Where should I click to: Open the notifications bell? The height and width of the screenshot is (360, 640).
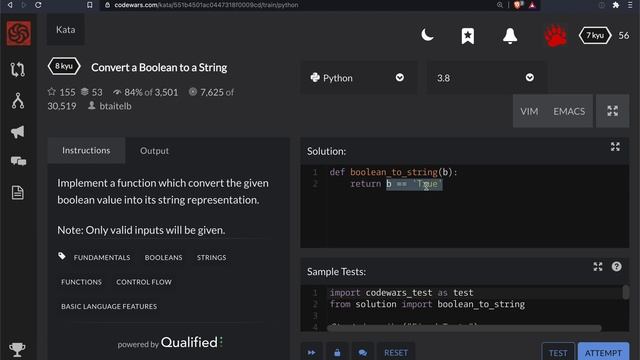click(510, 36)
